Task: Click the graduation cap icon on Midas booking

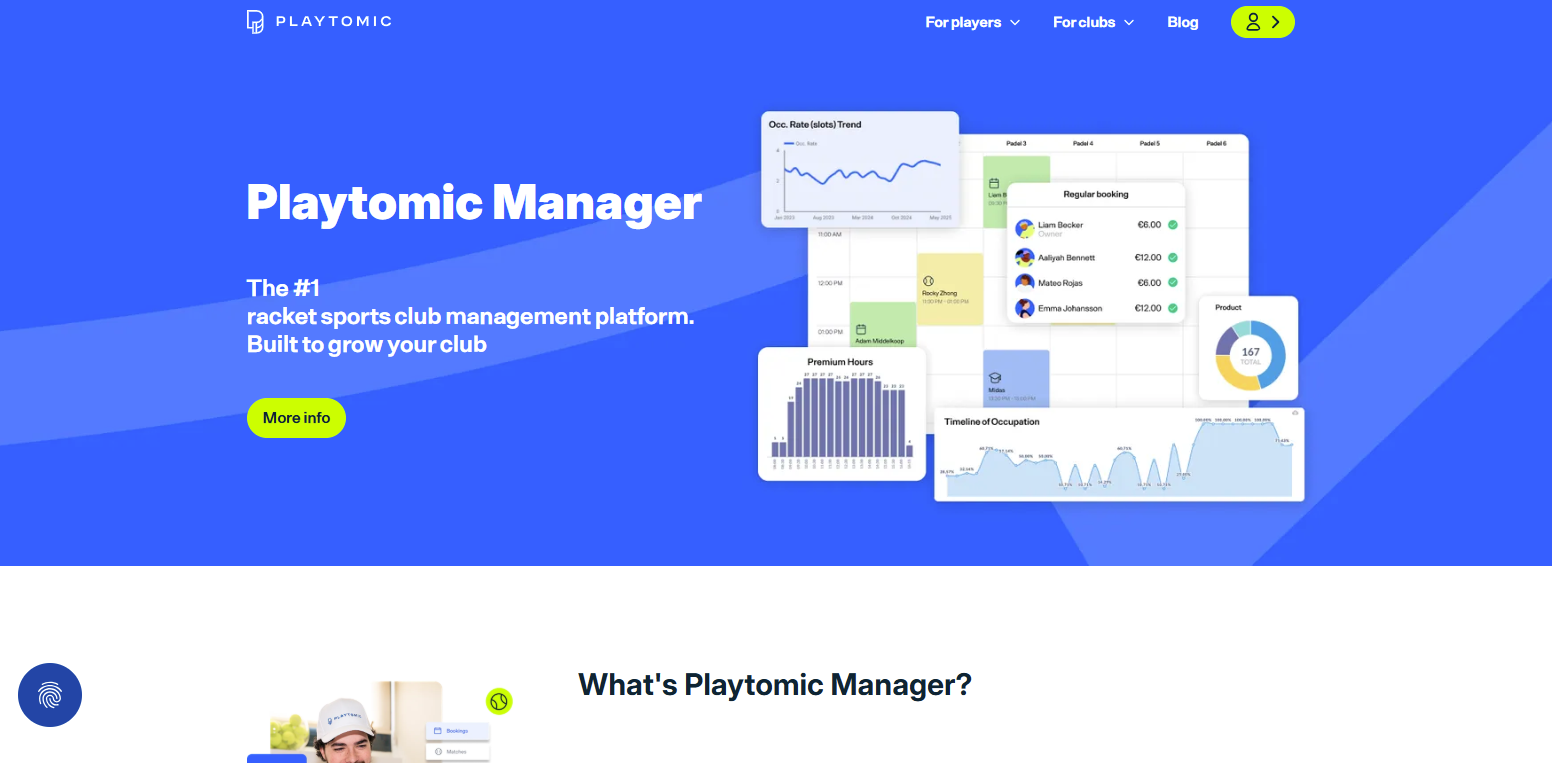Action: 995,378
